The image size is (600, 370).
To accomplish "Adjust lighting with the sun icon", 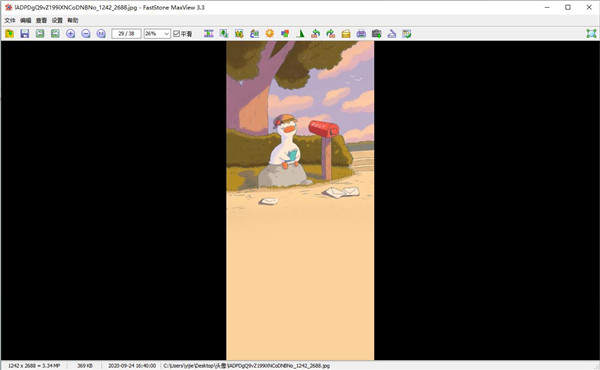I will pos(270,34).
